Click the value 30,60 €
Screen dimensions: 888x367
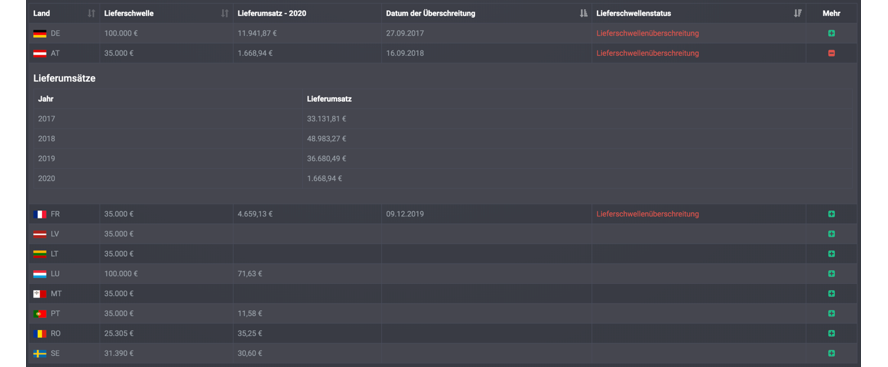250,353
